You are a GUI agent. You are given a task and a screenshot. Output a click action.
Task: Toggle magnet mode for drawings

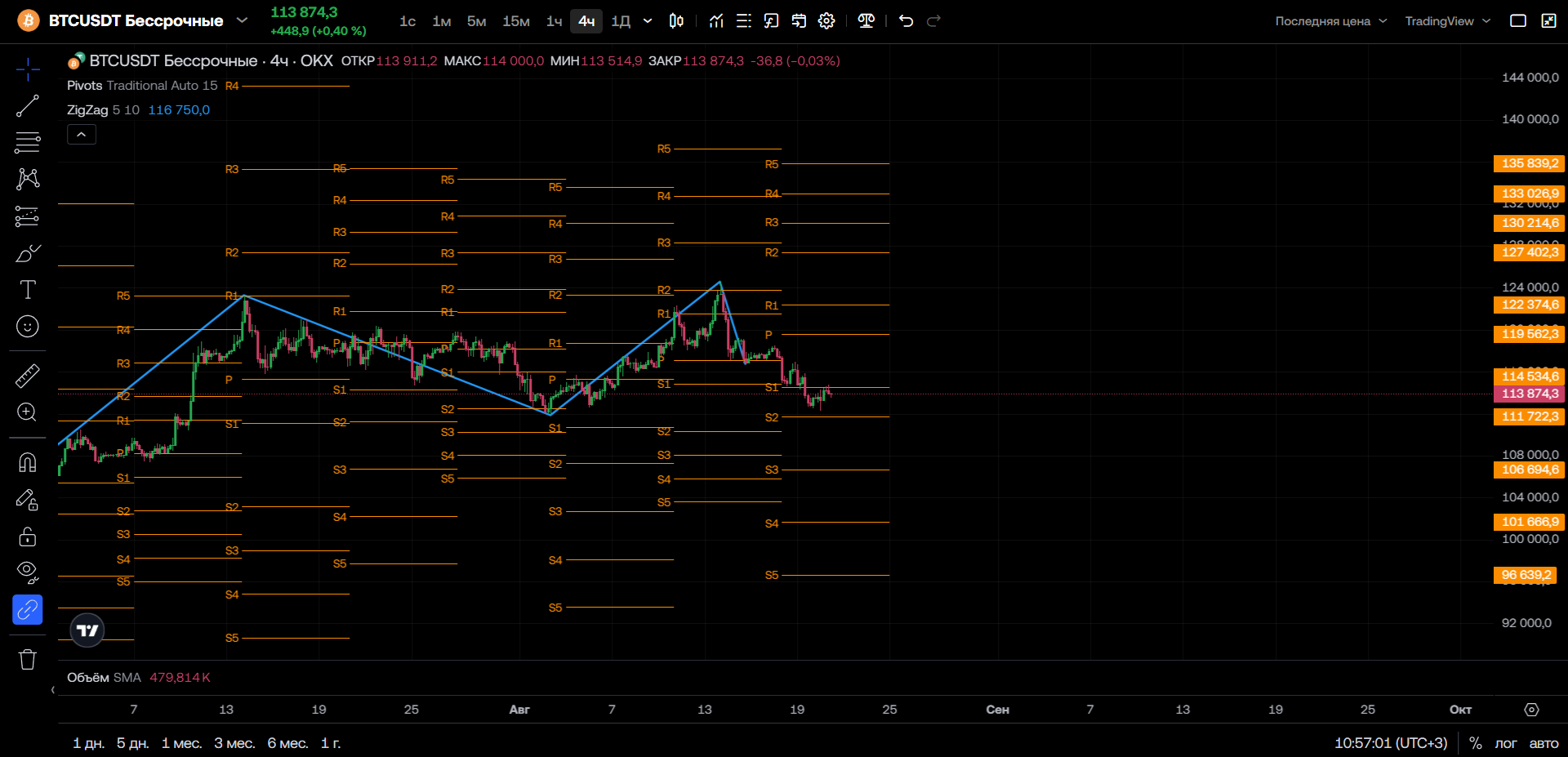point(28,462)
